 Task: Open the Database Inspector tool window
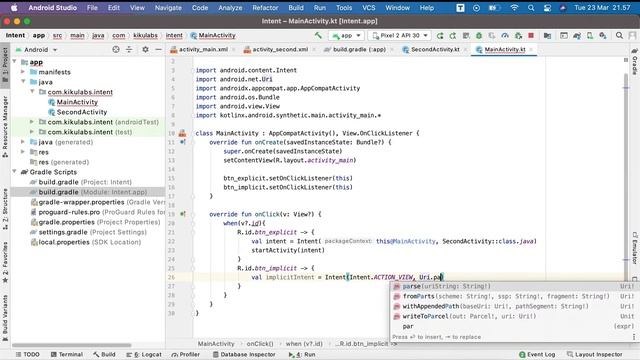(x=244, y=354)
